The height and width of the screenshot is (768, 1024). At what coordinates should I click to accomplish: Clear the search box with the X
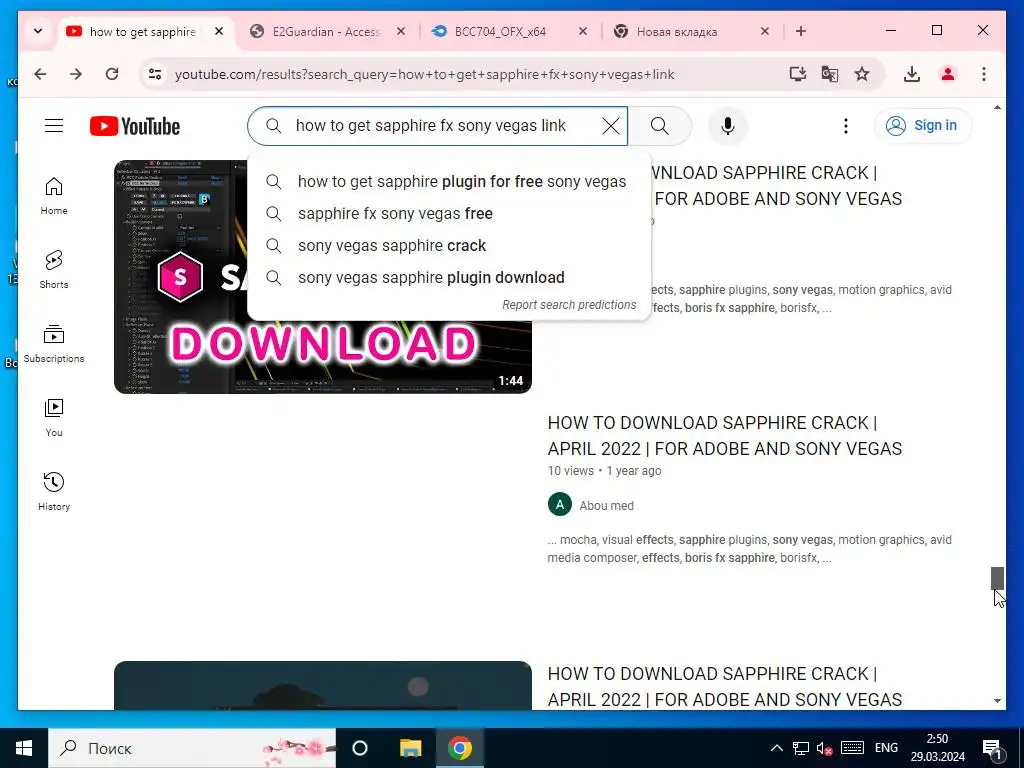(x=611, y=126)
